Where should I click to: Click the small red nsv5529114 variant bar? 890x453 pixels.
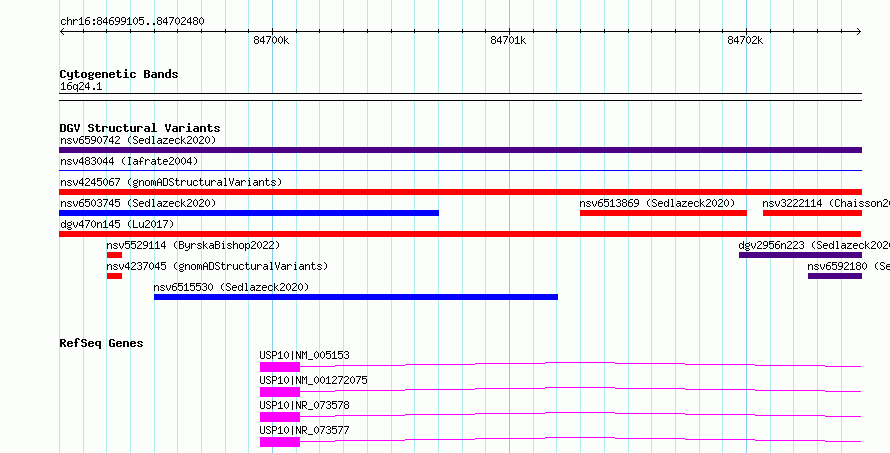114,255
